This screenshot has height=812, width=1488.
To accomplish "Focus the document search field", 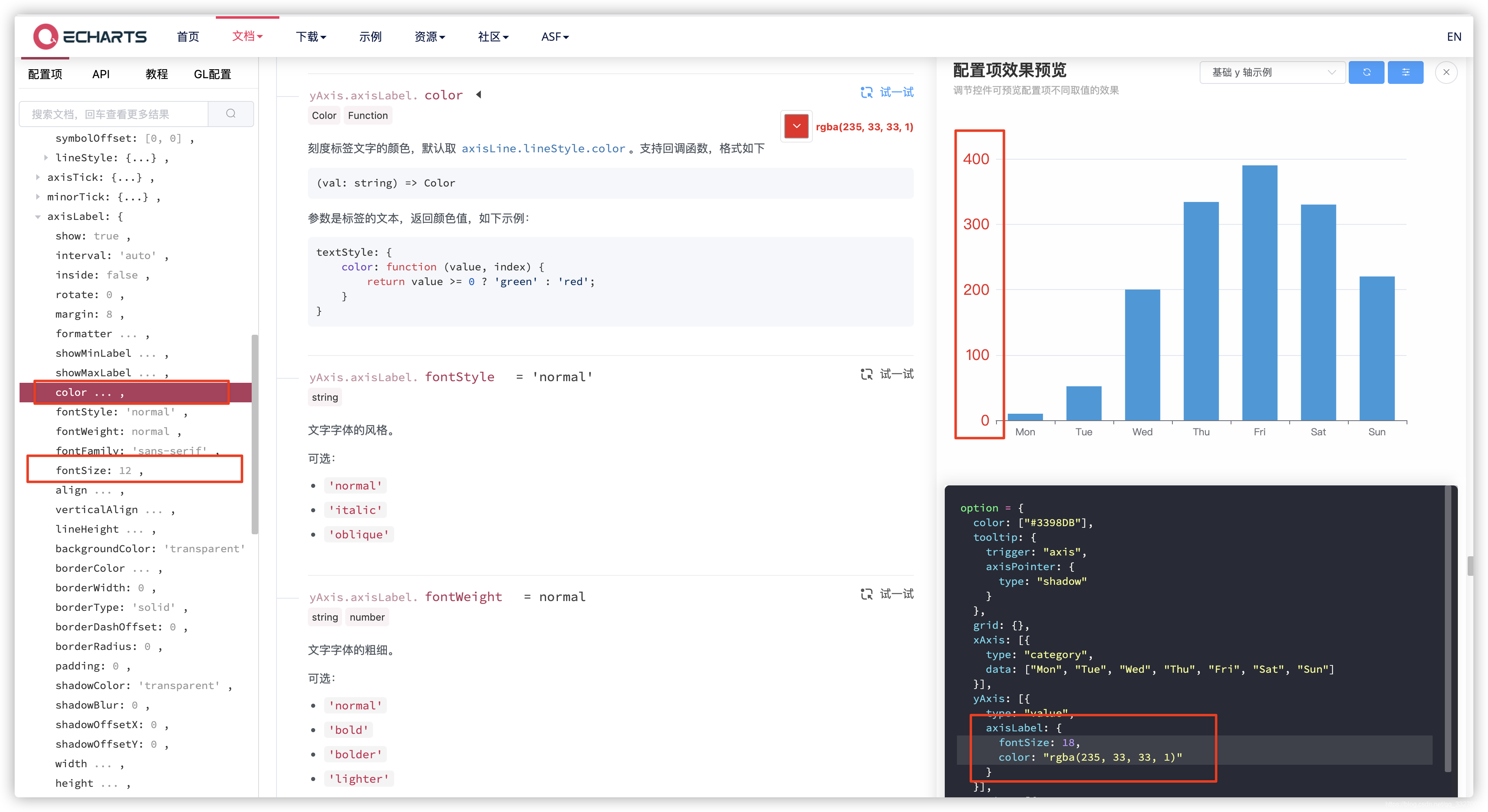I will point(114,114).
